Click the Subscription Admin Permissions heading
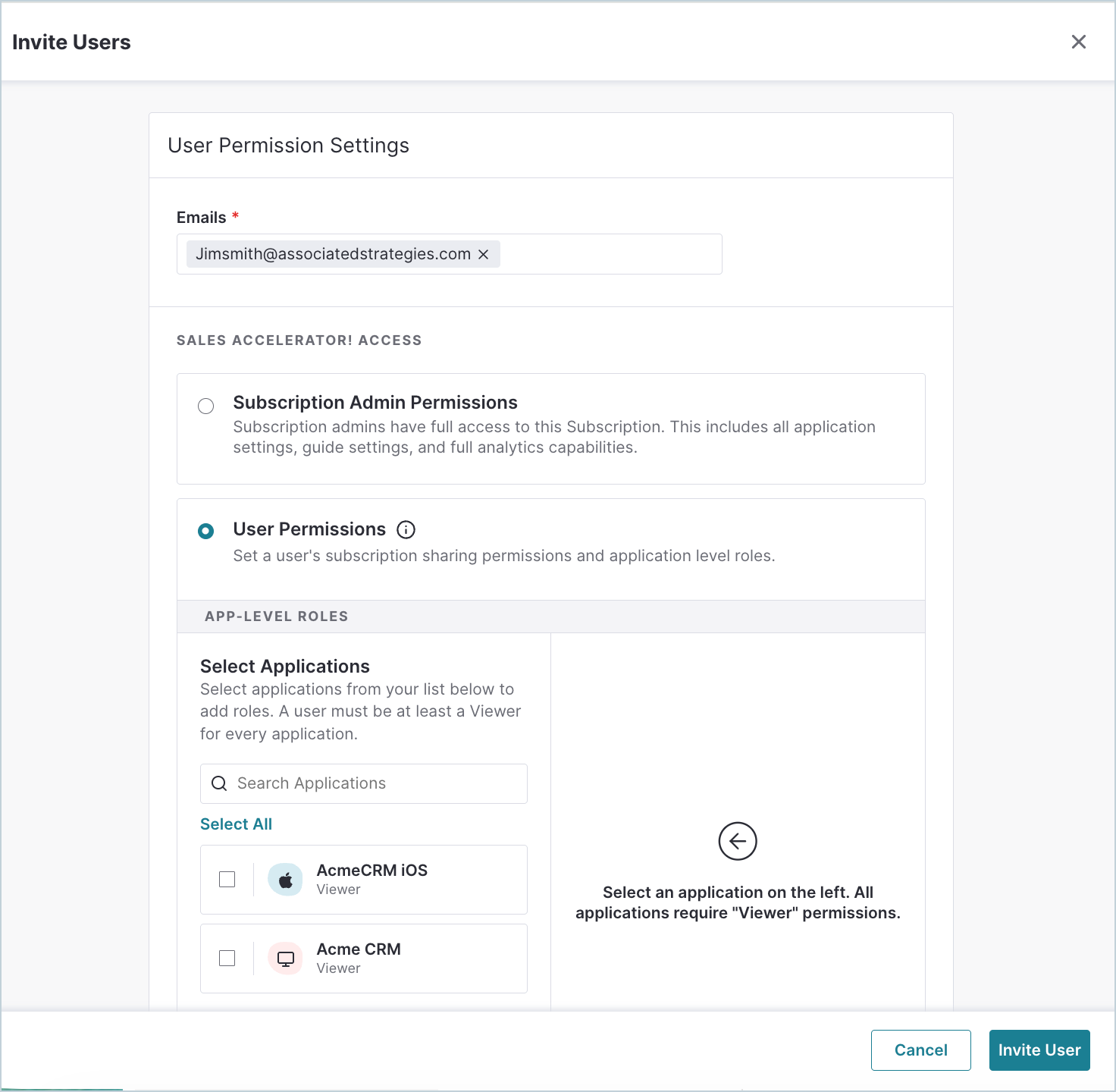1116x1092 pixels. 375,403
